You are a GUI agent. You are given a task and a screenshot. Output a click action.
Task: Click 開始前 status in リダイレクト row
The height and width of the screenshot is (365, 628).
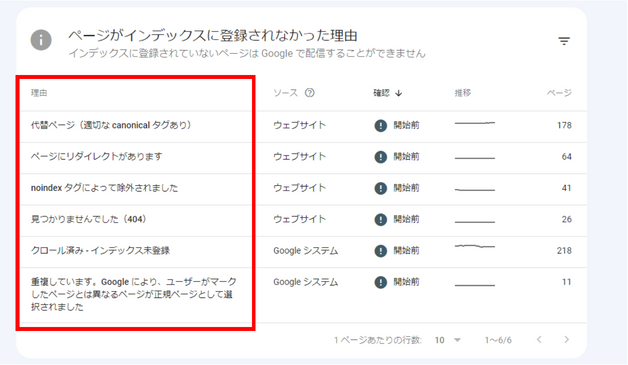406,157
